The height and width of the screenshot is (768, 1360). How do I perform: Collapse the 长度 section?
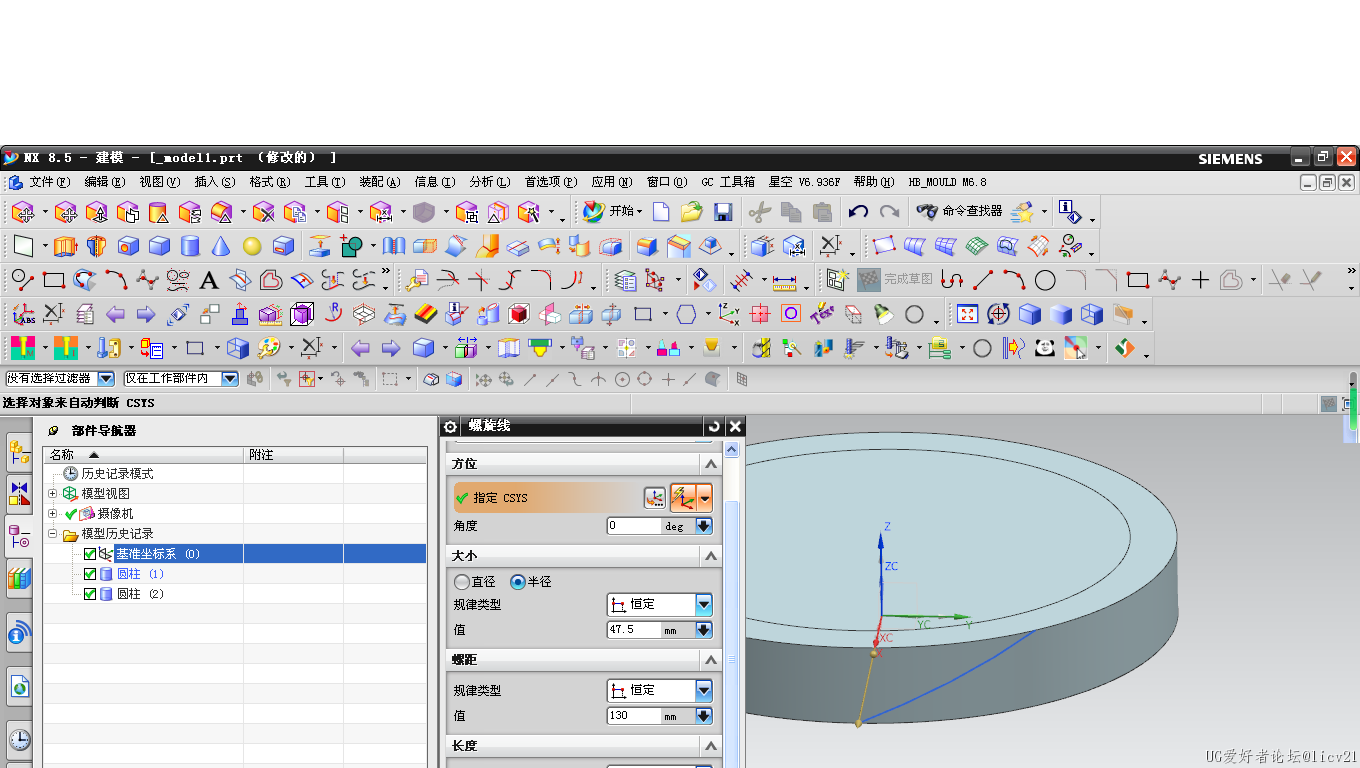click(711, 746)
